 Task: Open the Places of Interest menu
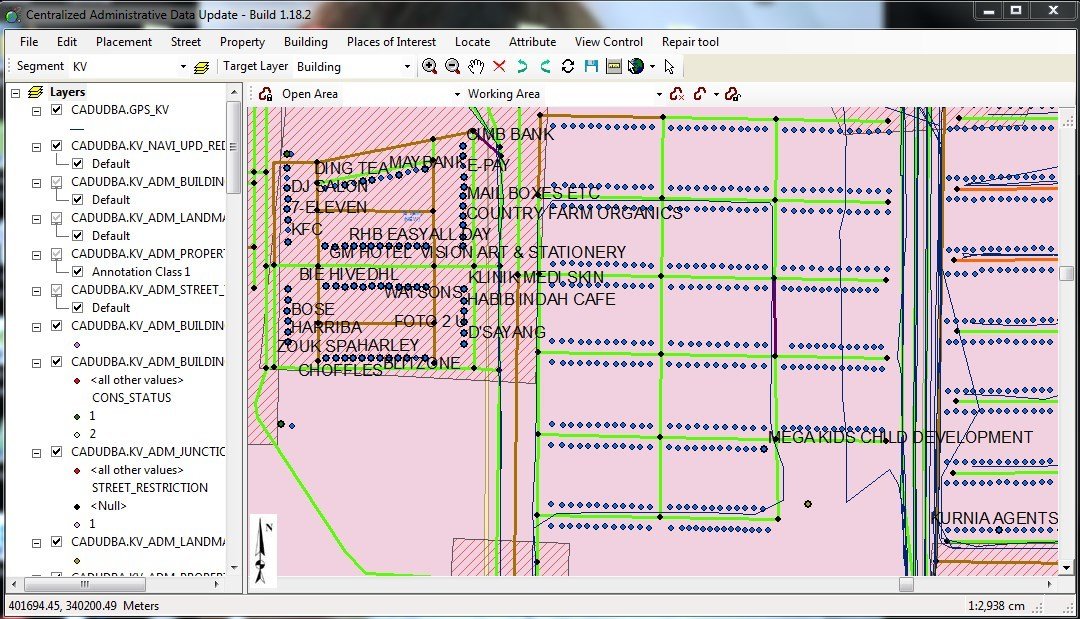[x=391, y=42]
